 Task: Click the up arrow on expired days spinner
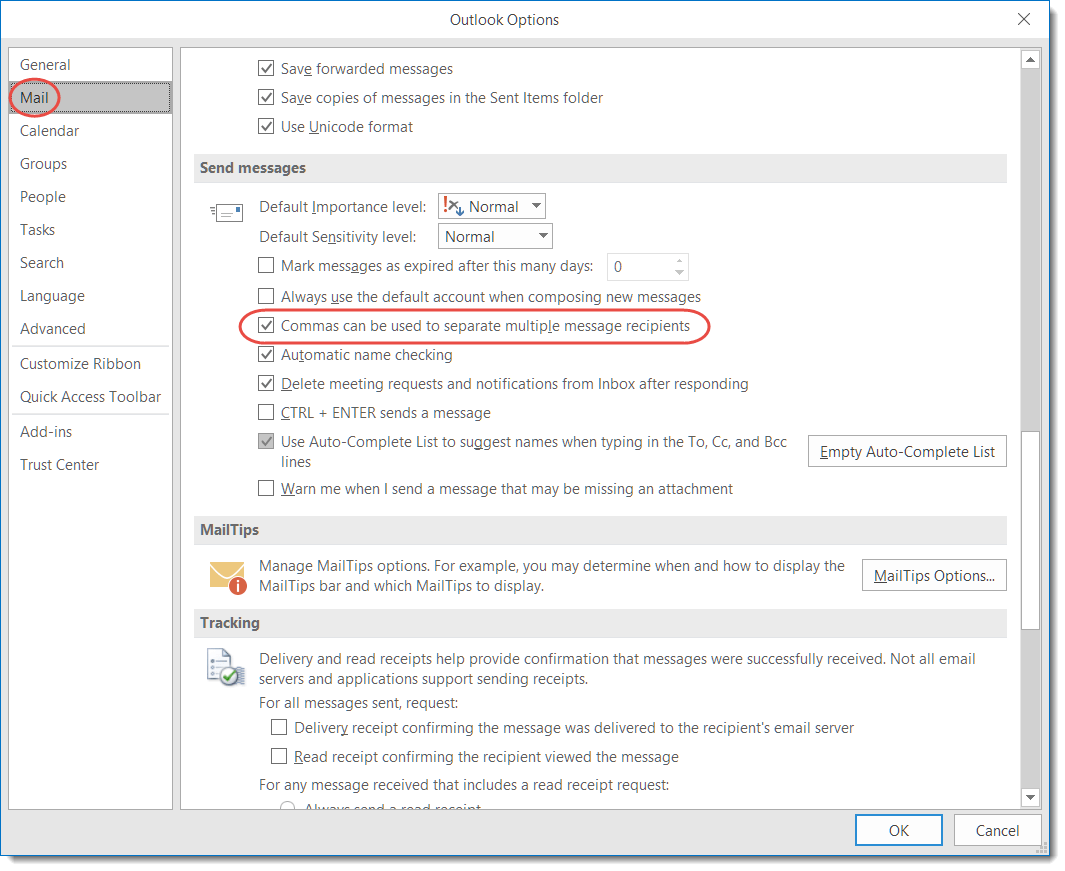click(x=680, y=261)
